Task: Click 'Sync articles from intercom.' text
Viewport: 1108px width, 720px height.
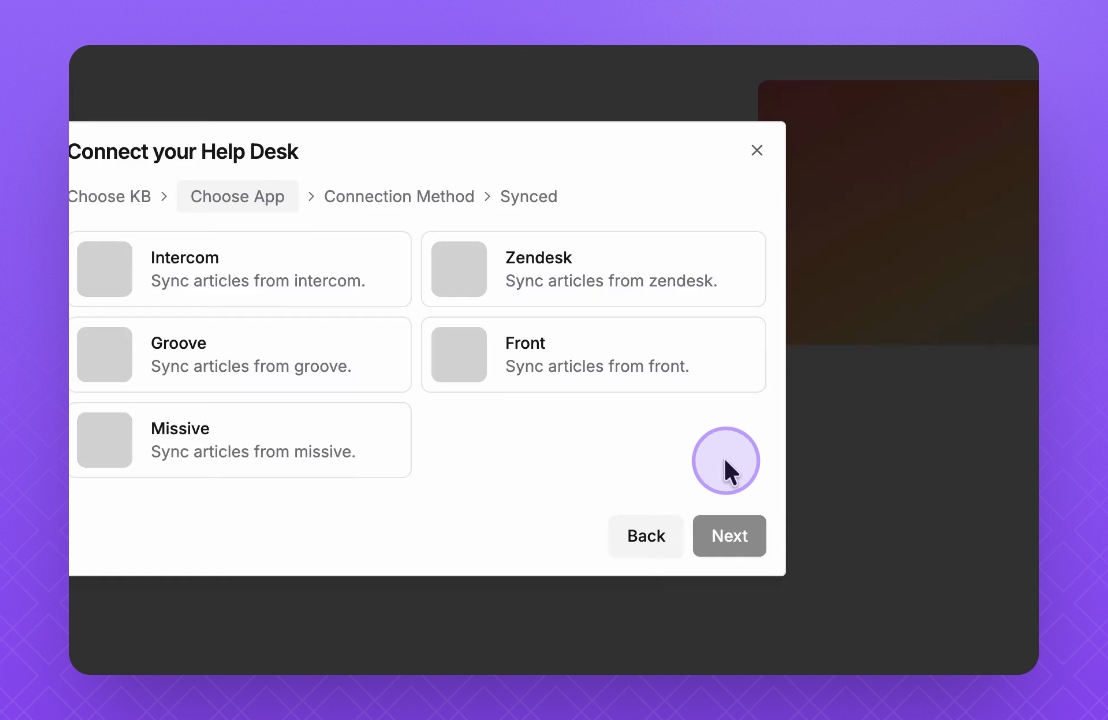Action: click(258, 281)
